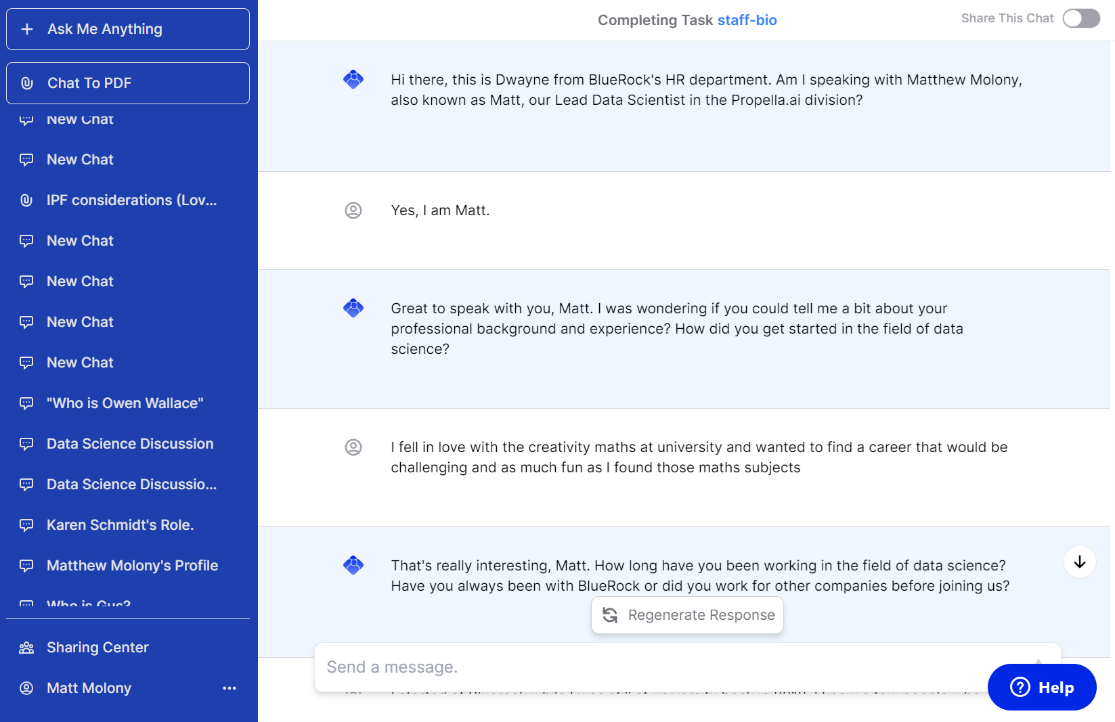Click the "Yes, I am Matt." message text
1115x722 pixels.
pos(440,211)
